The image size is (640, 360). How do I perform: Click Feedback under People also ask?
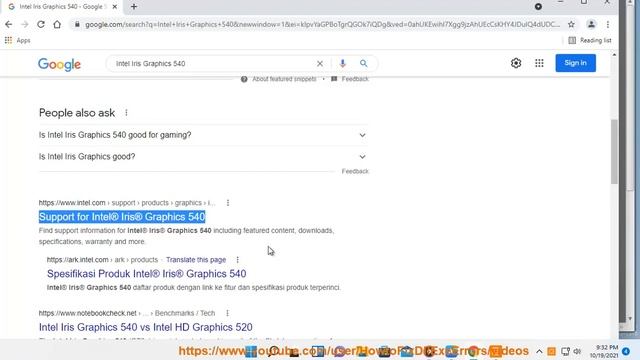[355, 171]
